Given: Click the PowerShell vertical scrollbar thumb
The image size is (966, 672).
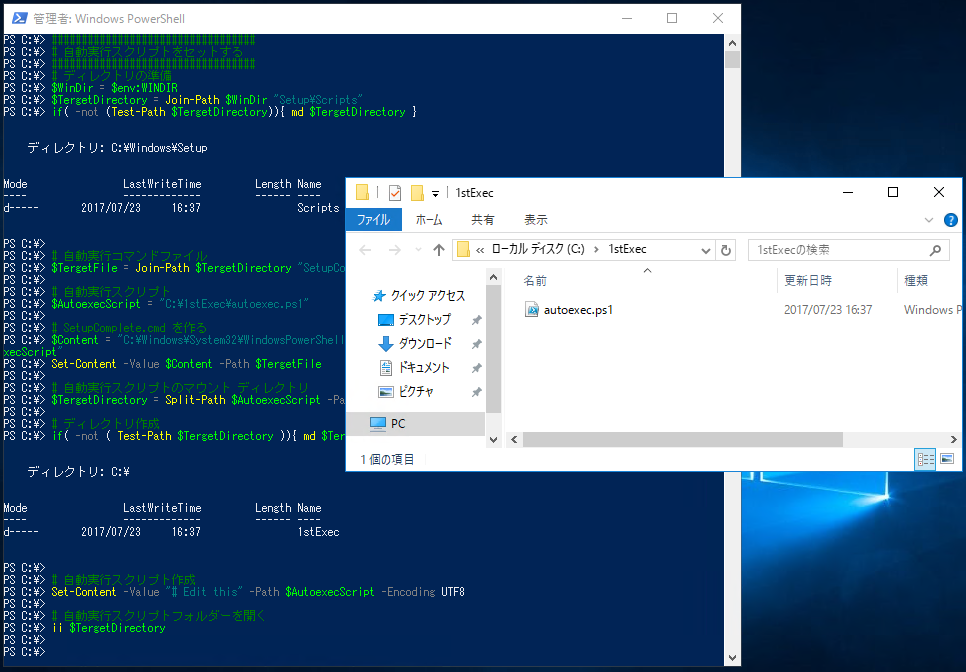Looking at the screenshot, I should click(732, 59).
